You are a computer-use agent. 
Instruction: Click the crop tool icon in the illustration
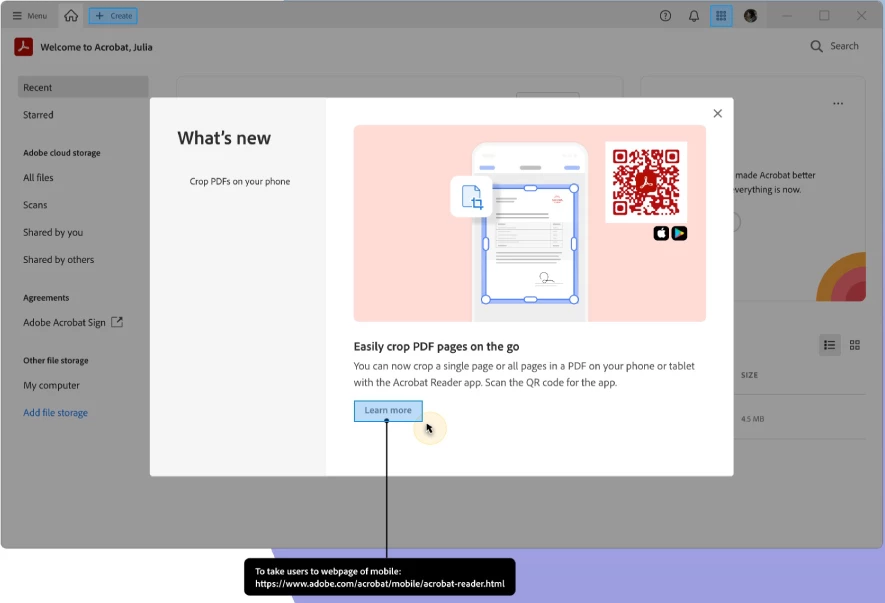point(471,197)
